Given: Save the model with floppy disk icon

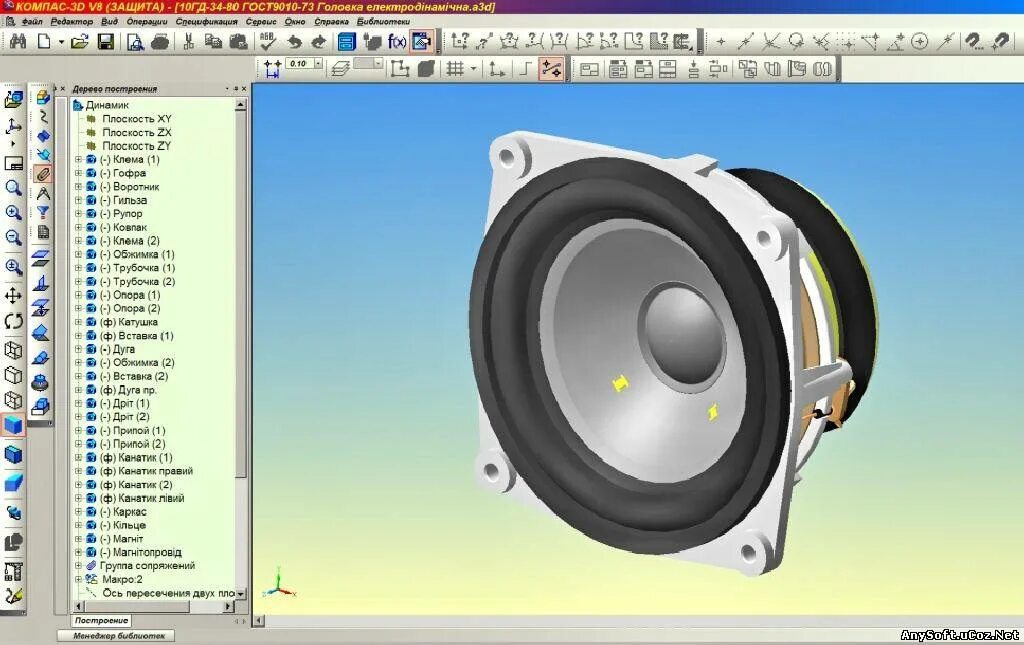Looking at the screenshot, I should [x=105, y=42].
